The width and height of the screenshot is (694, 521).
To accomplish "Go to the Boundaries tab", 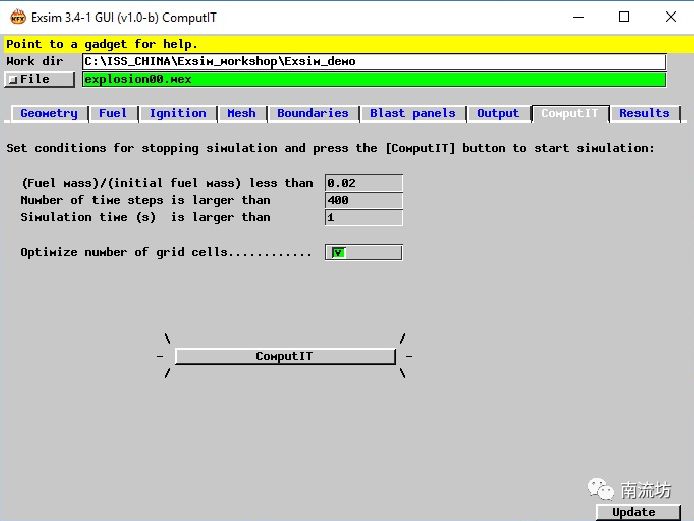I will click(313, 113).
